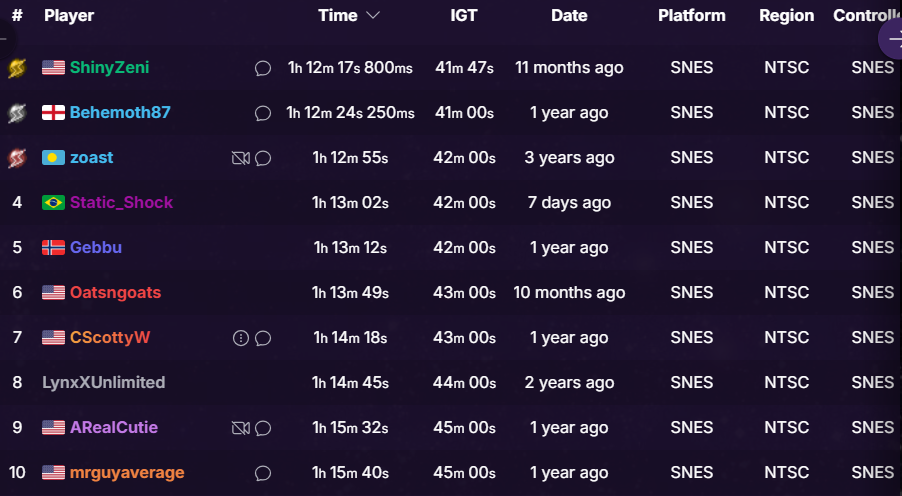Click ARealCutie's no-video camera icon

[x=240, y=428]
